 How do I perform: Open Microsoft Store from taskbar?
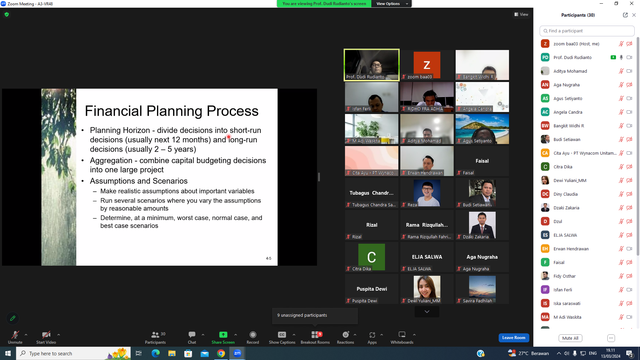tap(188, 353)
